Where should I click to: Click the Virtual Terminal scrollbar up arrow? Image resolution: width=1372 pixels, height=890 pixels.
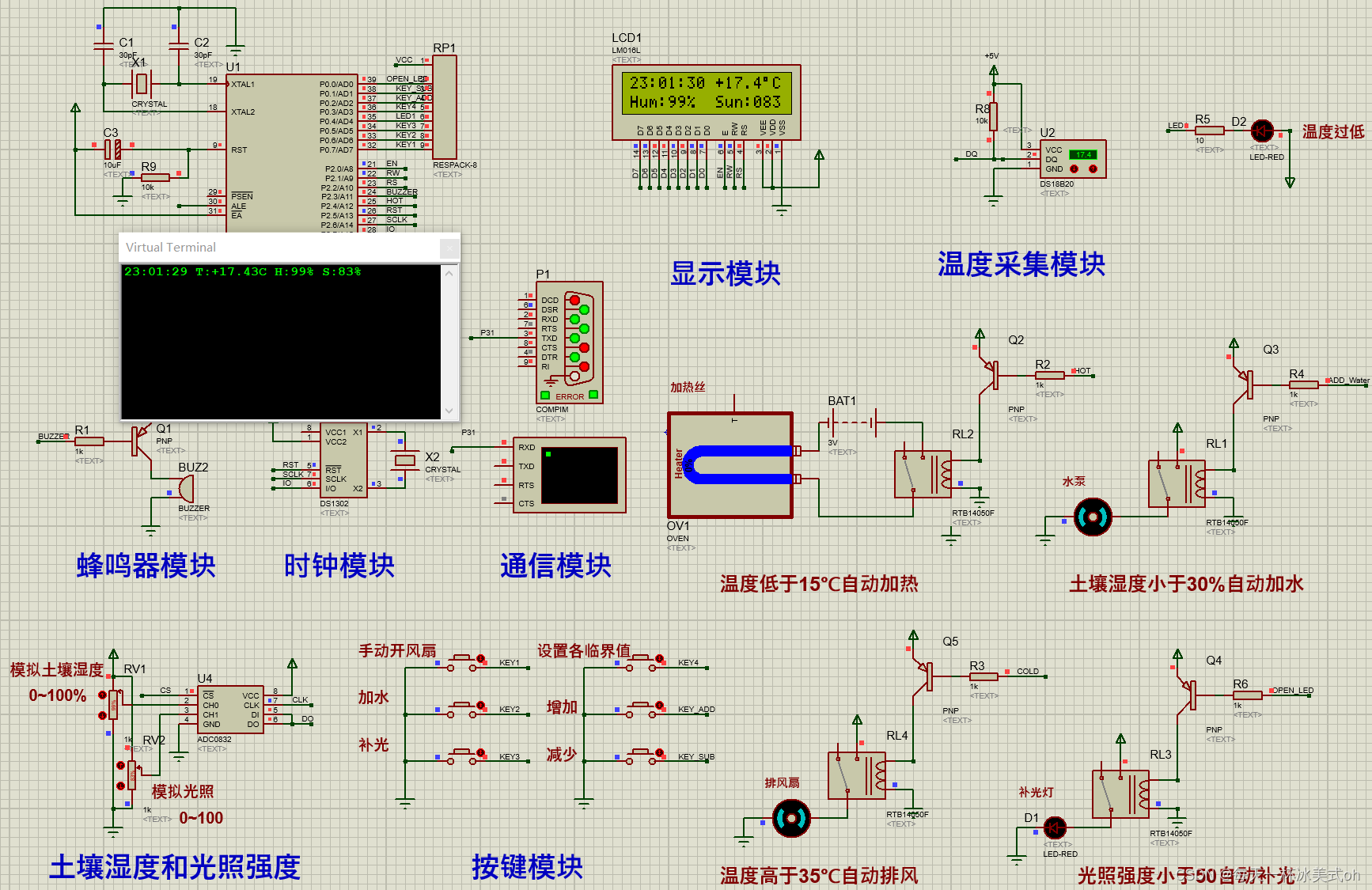pyautogui.click(x=449, y=274)
